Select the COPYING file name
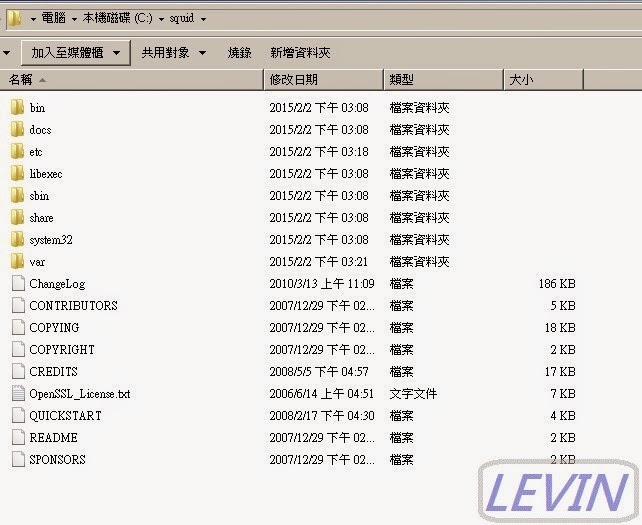Viewport: 642px width, 525px height. tap(54, 328)
